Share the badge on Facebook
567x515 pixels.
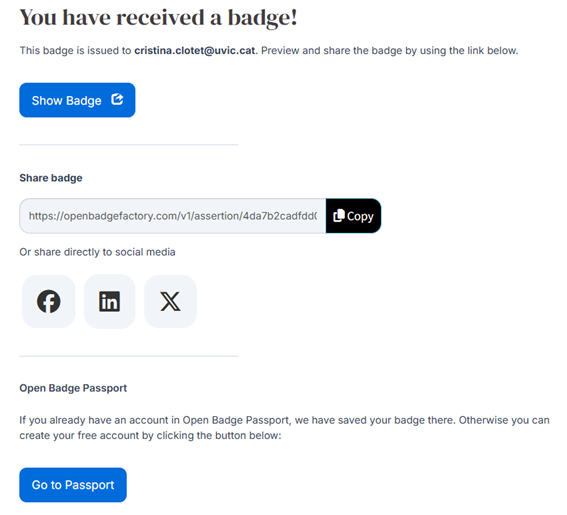(48, 301)
